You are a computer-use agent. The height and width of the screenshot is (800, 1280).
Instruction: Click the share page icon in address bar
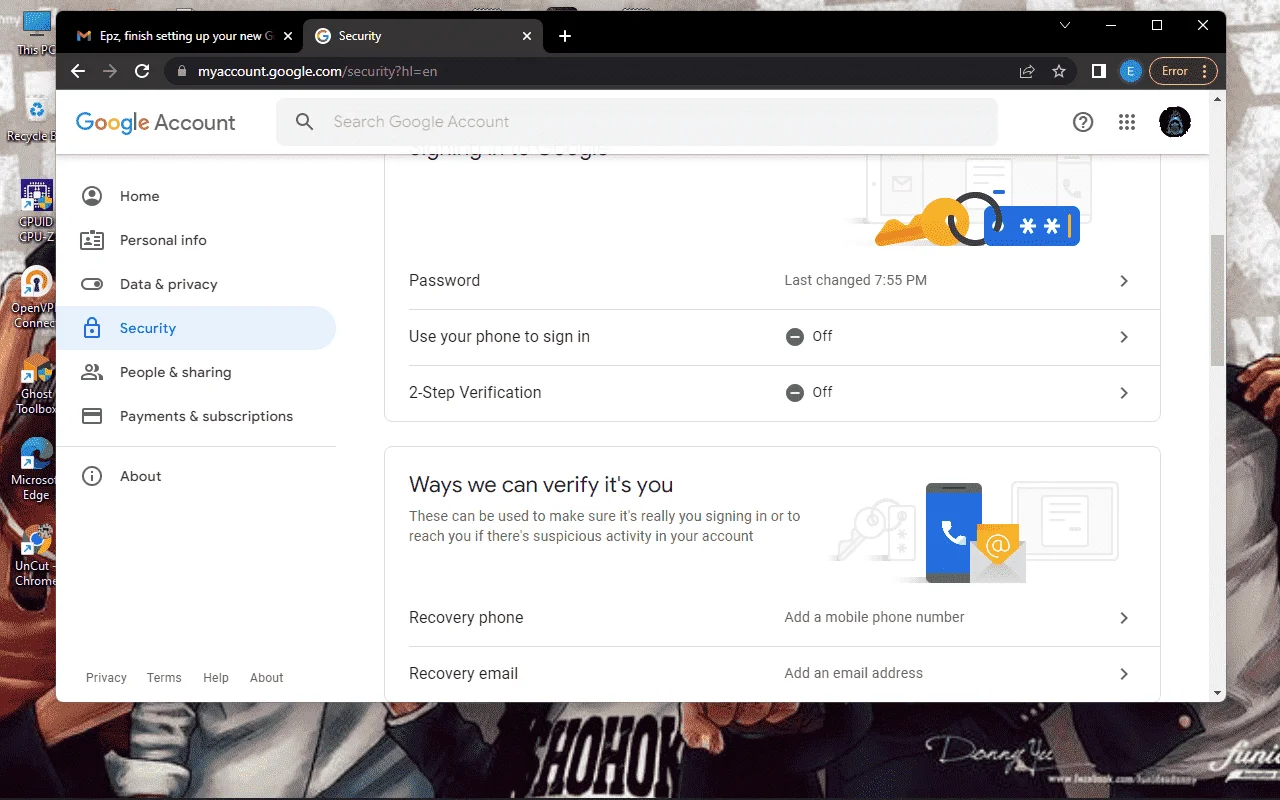pyautogui.click(x=1027, y=71)
